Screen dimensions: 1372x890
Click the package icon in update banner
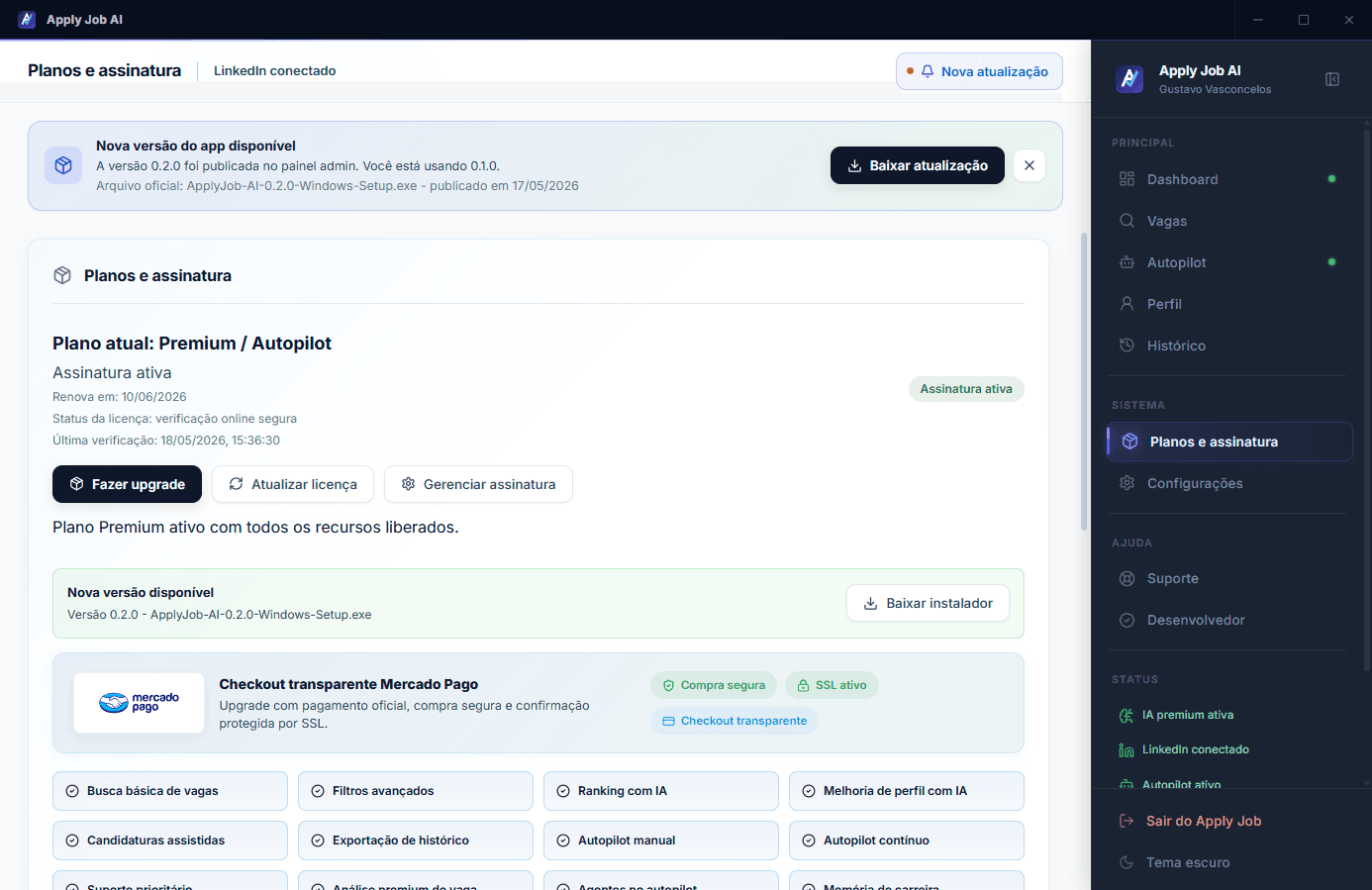(63, 165)
